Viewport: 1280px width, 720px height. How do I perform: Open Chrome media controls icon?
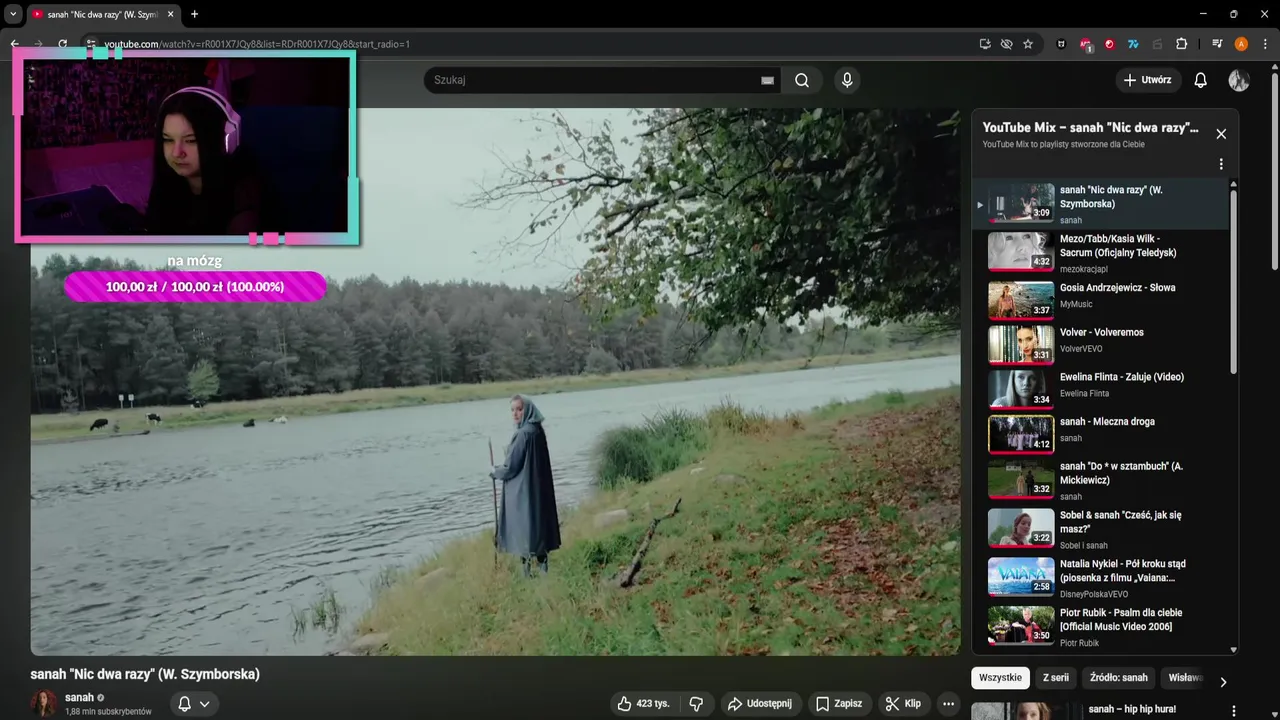point(1217,44)
